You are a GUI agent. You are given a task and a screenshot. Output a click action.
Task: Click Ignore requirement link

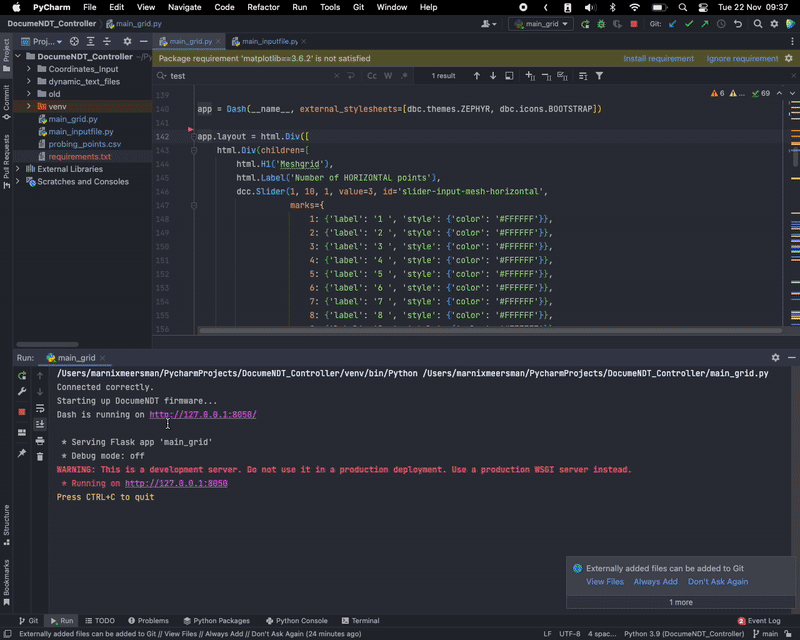pos(742,58)
